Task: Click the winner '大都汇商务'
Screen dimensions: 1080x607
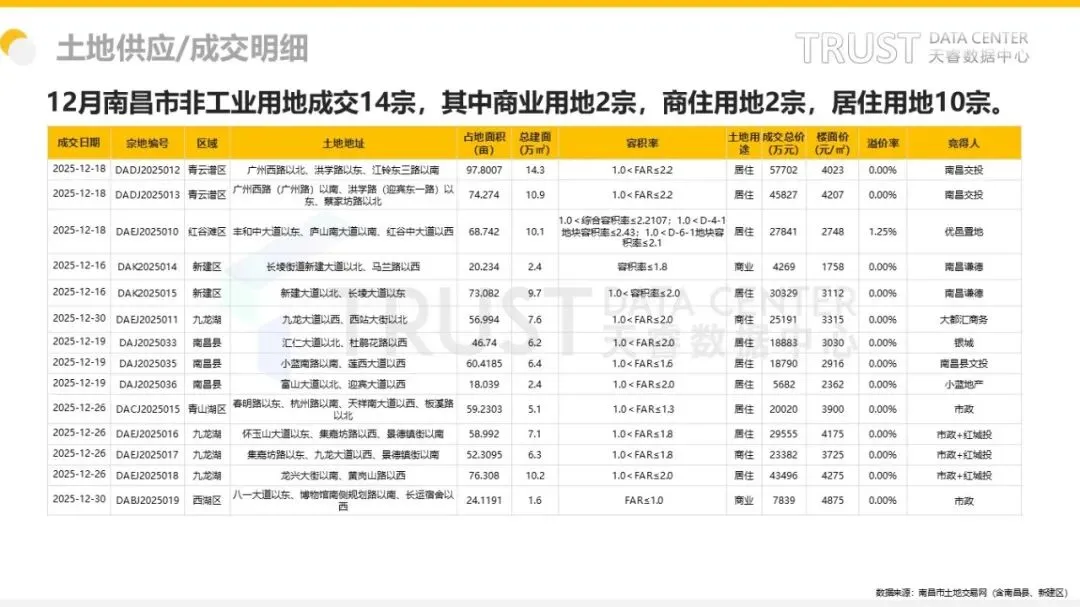Action: 964,320
